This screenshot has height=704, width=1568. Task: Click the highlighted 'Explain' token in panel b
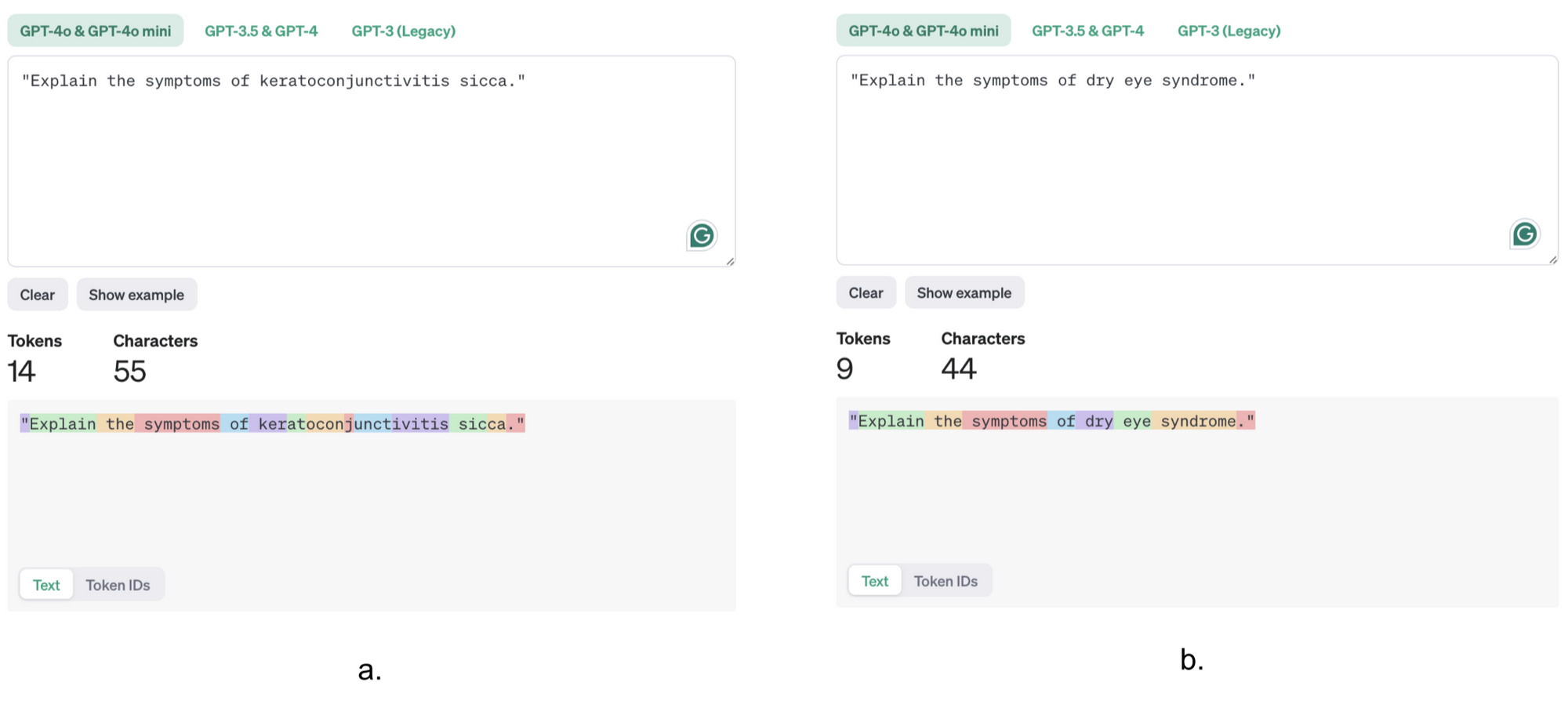pyautogui.click(x=891, y=421)
